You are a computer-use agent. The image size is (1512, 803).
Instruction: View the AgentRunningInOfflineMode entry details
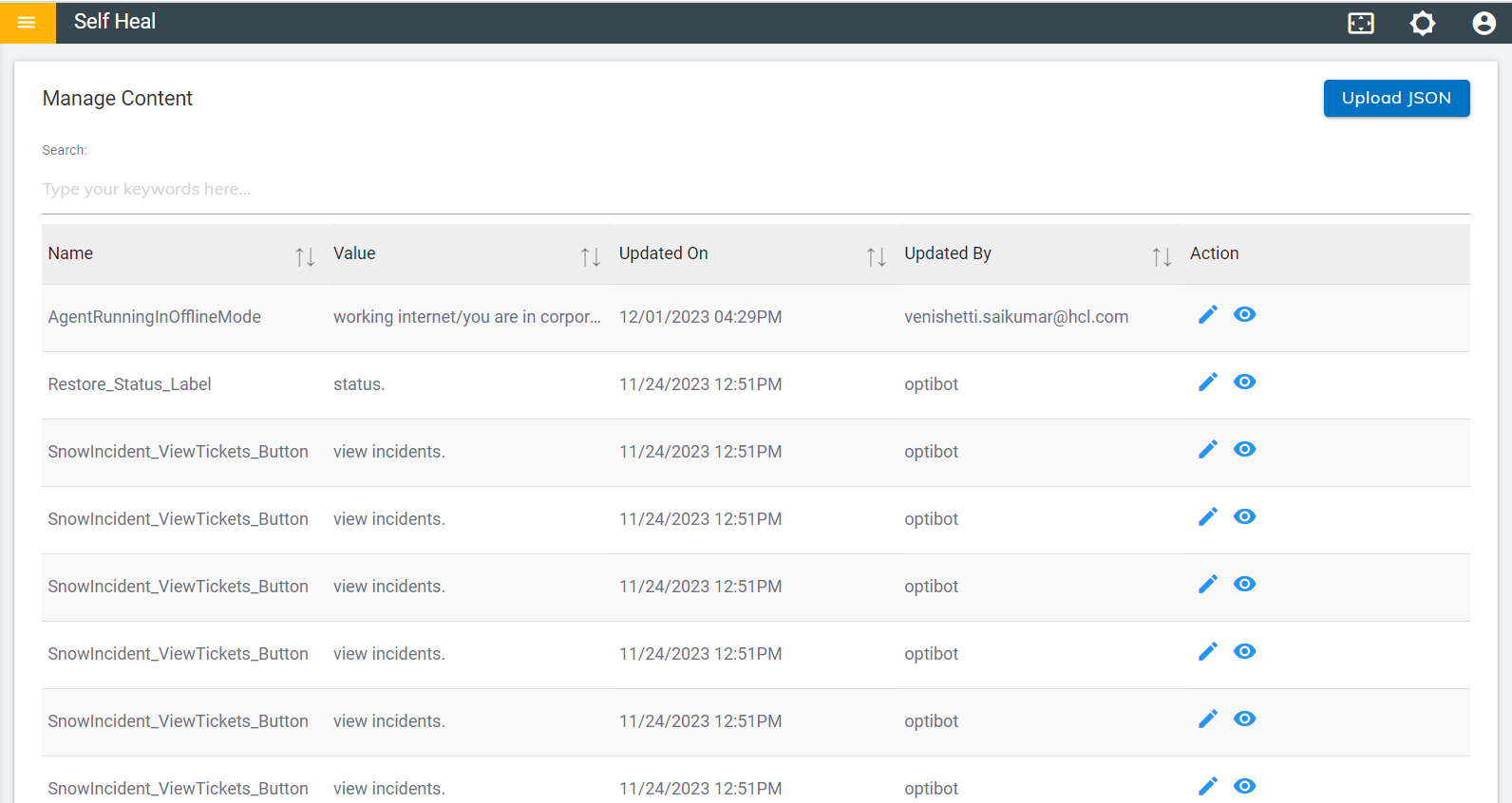point(1244,315)
